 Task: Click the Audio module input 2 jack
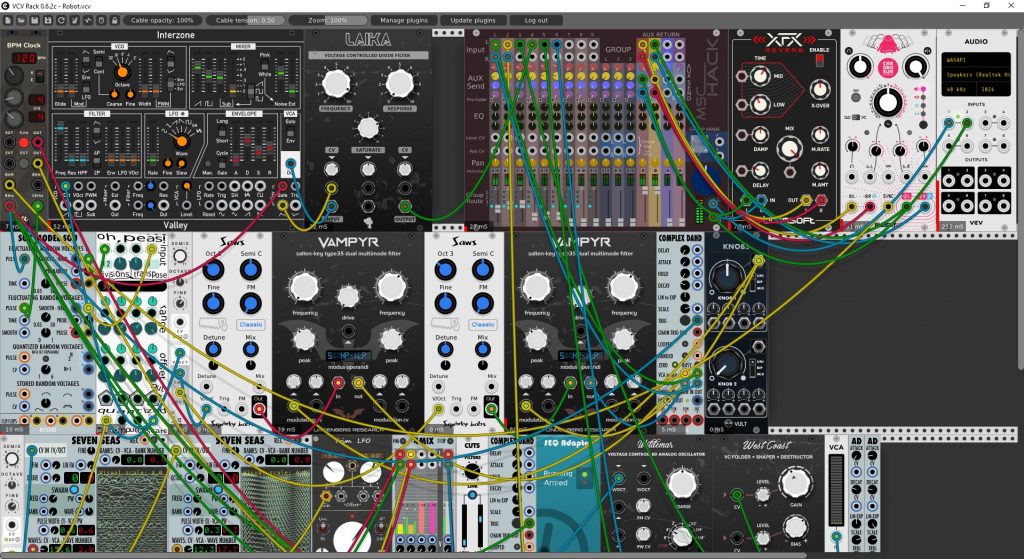(967, 123)
